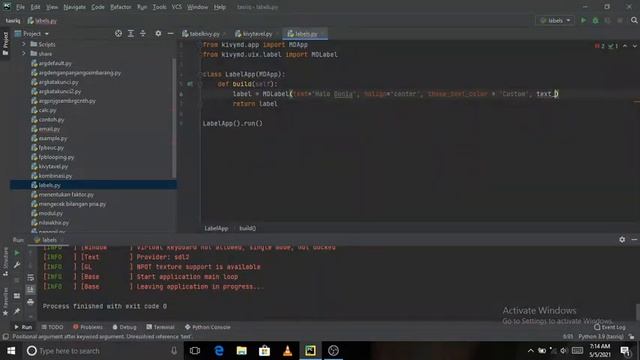Image resolution: width=640 pixels, height=360 pixels.
Task: Open the Refactor menu
Action: click(x=121, y=7)
